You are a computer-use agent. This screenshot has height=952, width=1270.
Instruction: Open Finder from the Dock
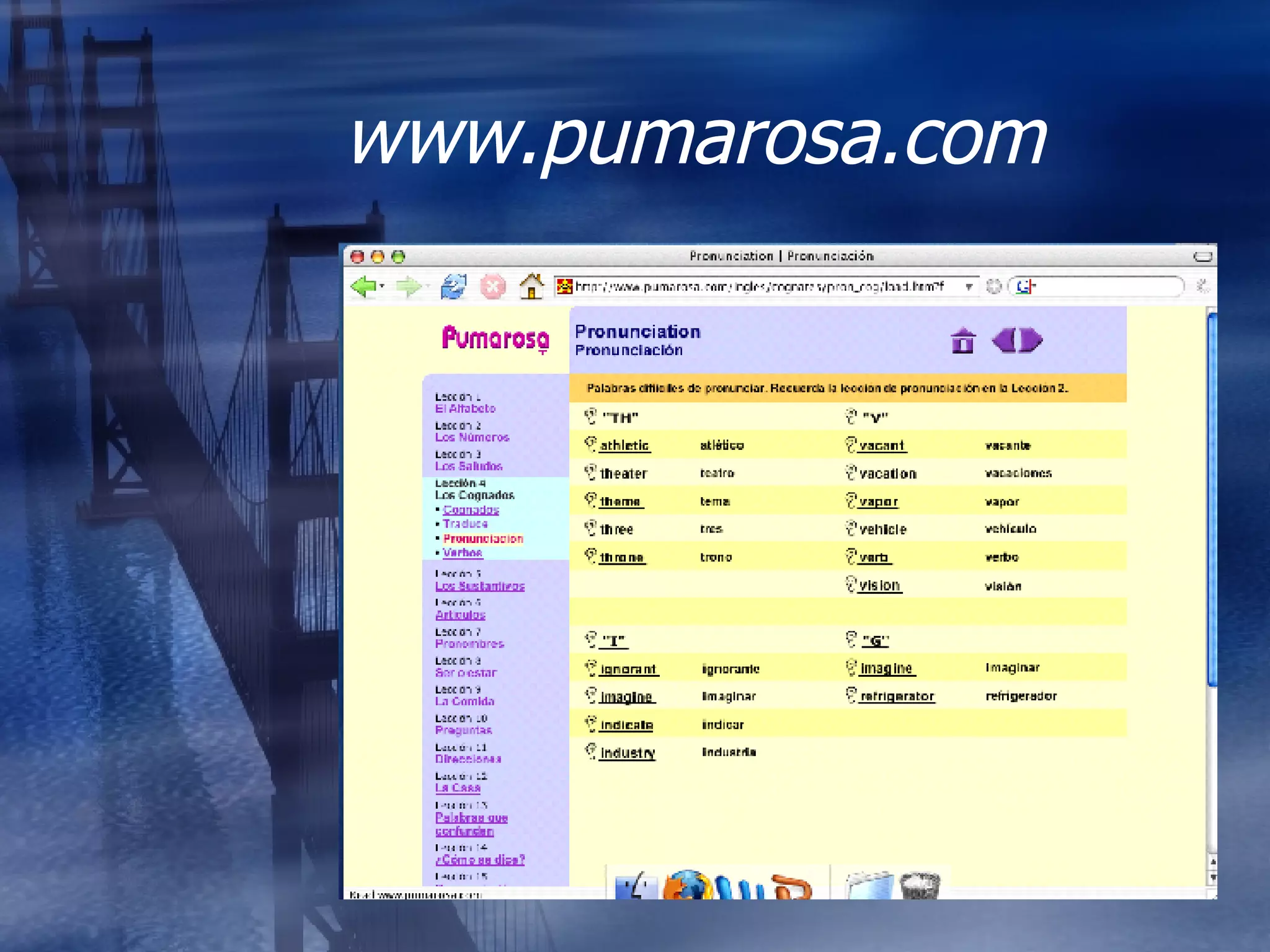635,886
